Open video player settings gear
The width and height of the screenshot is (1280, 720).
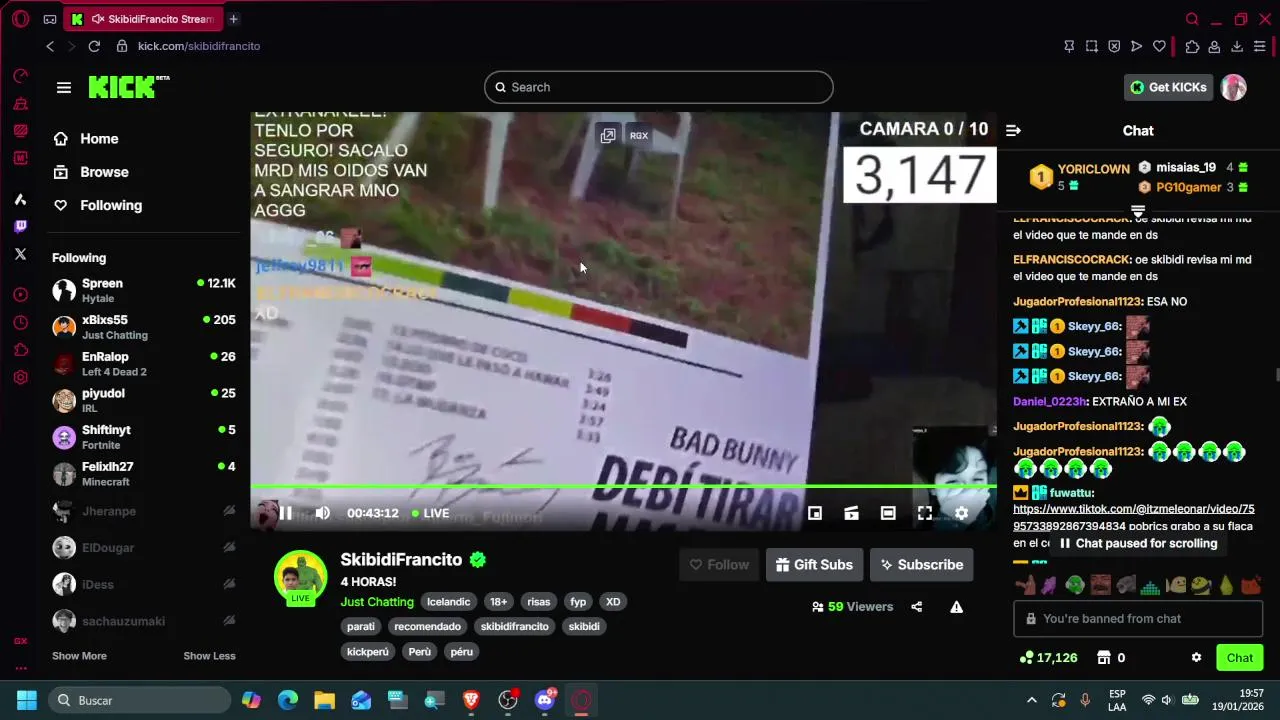(961, 513)
